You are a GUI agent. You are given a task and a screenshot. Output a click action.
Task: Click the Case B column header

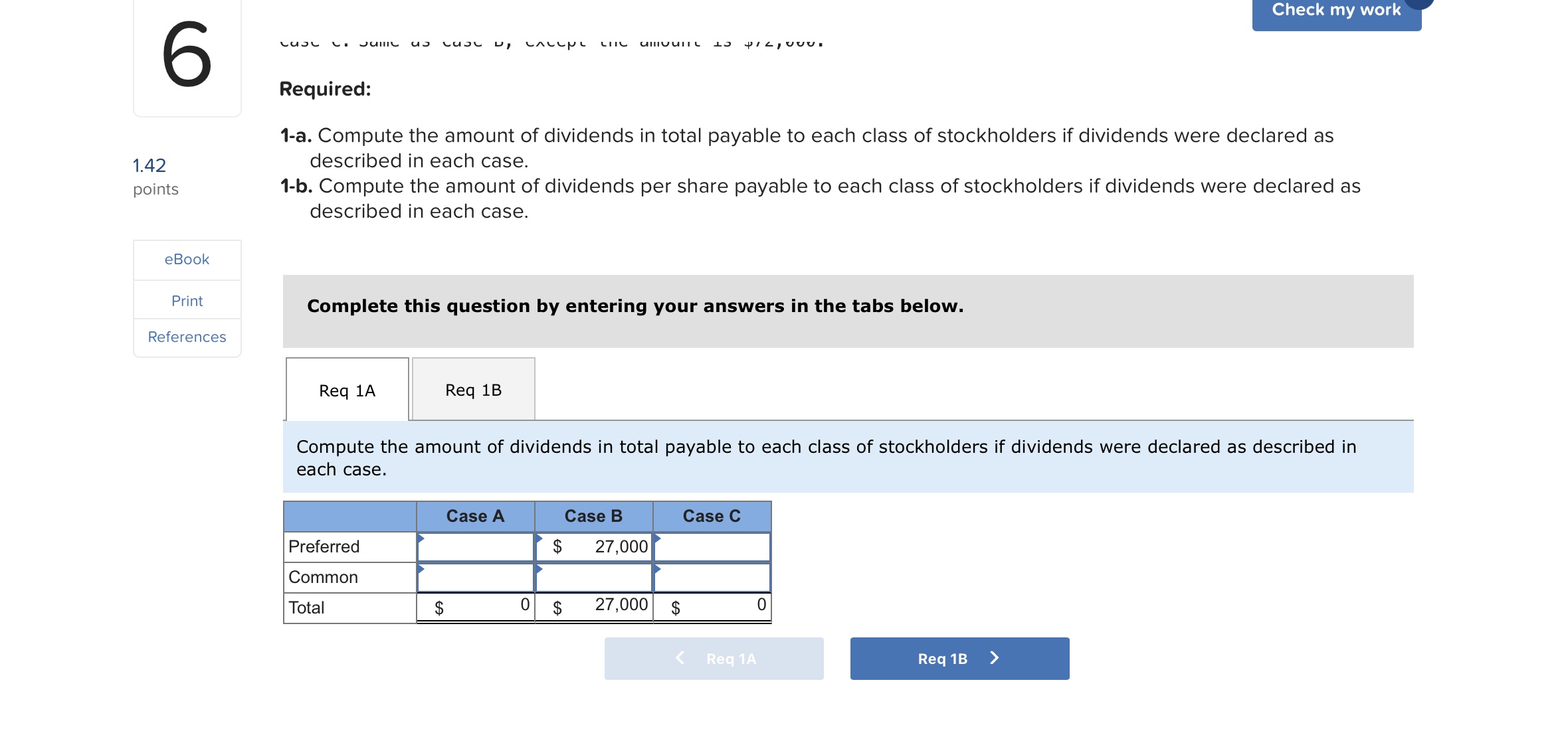click(x=594, y=517)
